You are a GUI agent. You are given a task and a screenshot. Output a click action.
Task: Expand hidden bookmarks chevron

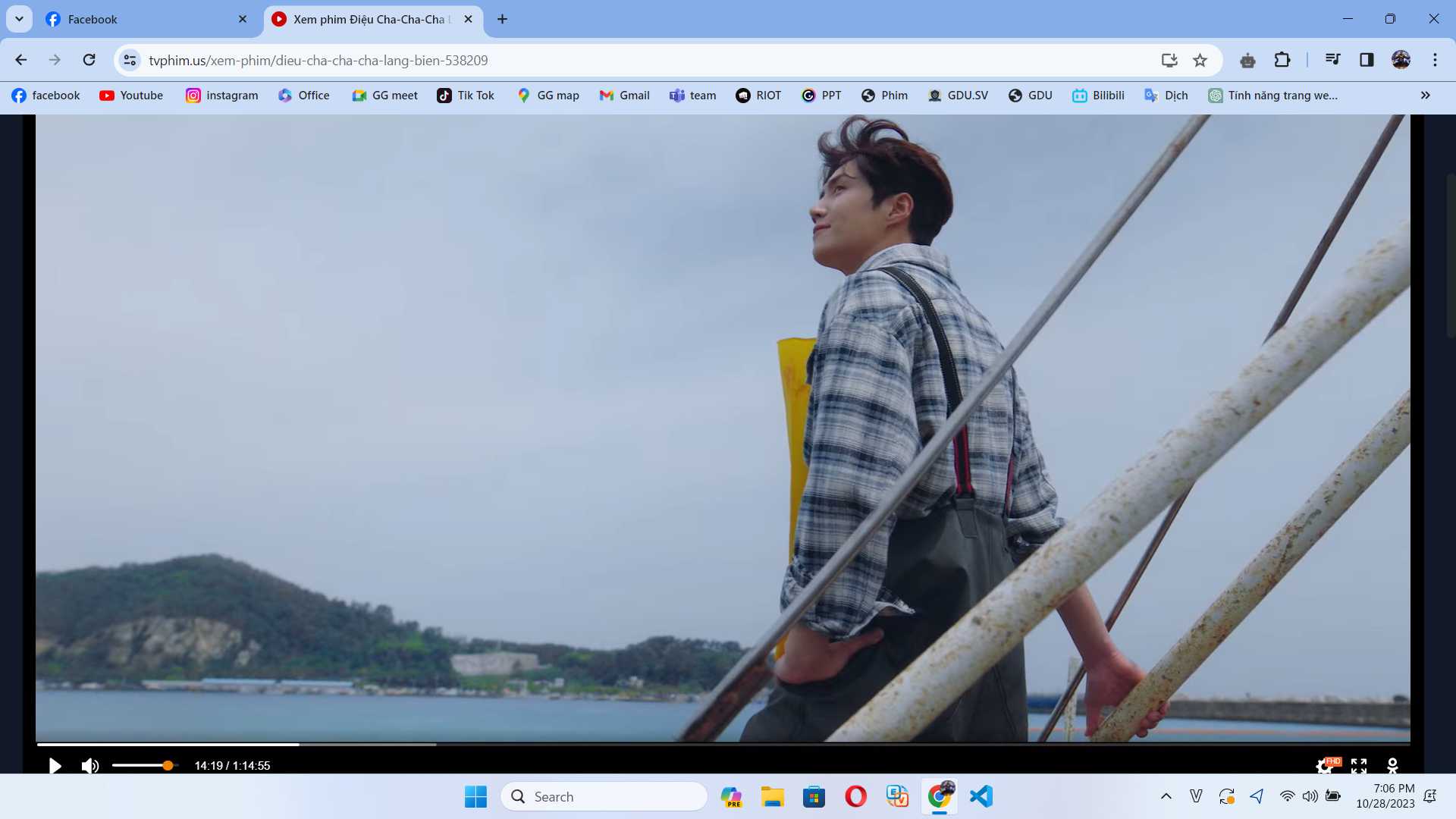click(1426, 96)
